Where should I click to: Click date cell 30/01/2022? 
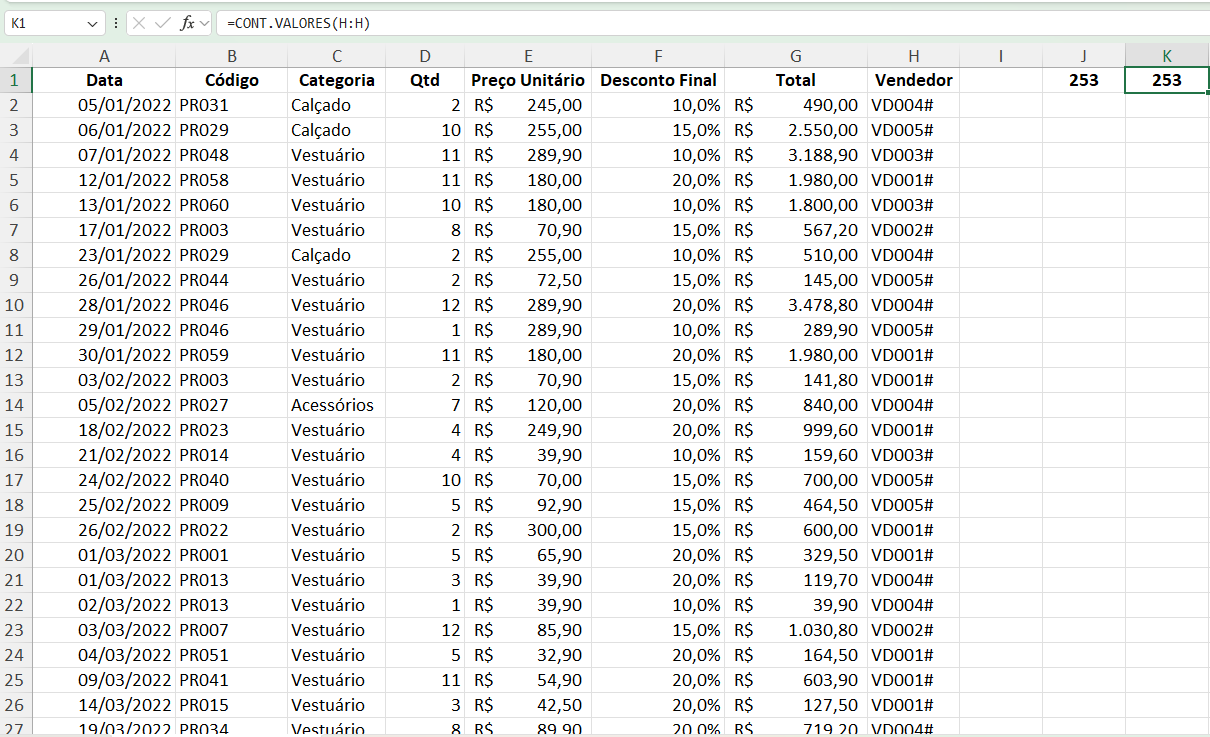[x=104, y=355]
